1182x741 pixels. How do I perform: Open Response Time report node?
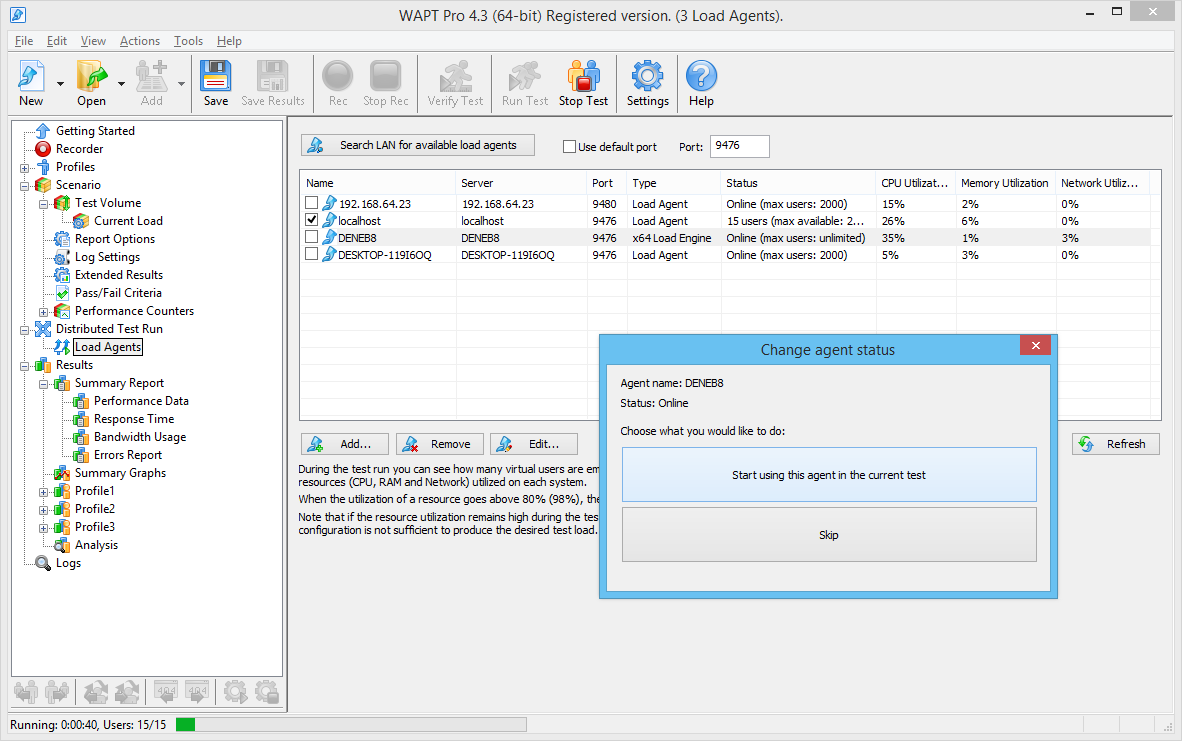coord(133,419)
